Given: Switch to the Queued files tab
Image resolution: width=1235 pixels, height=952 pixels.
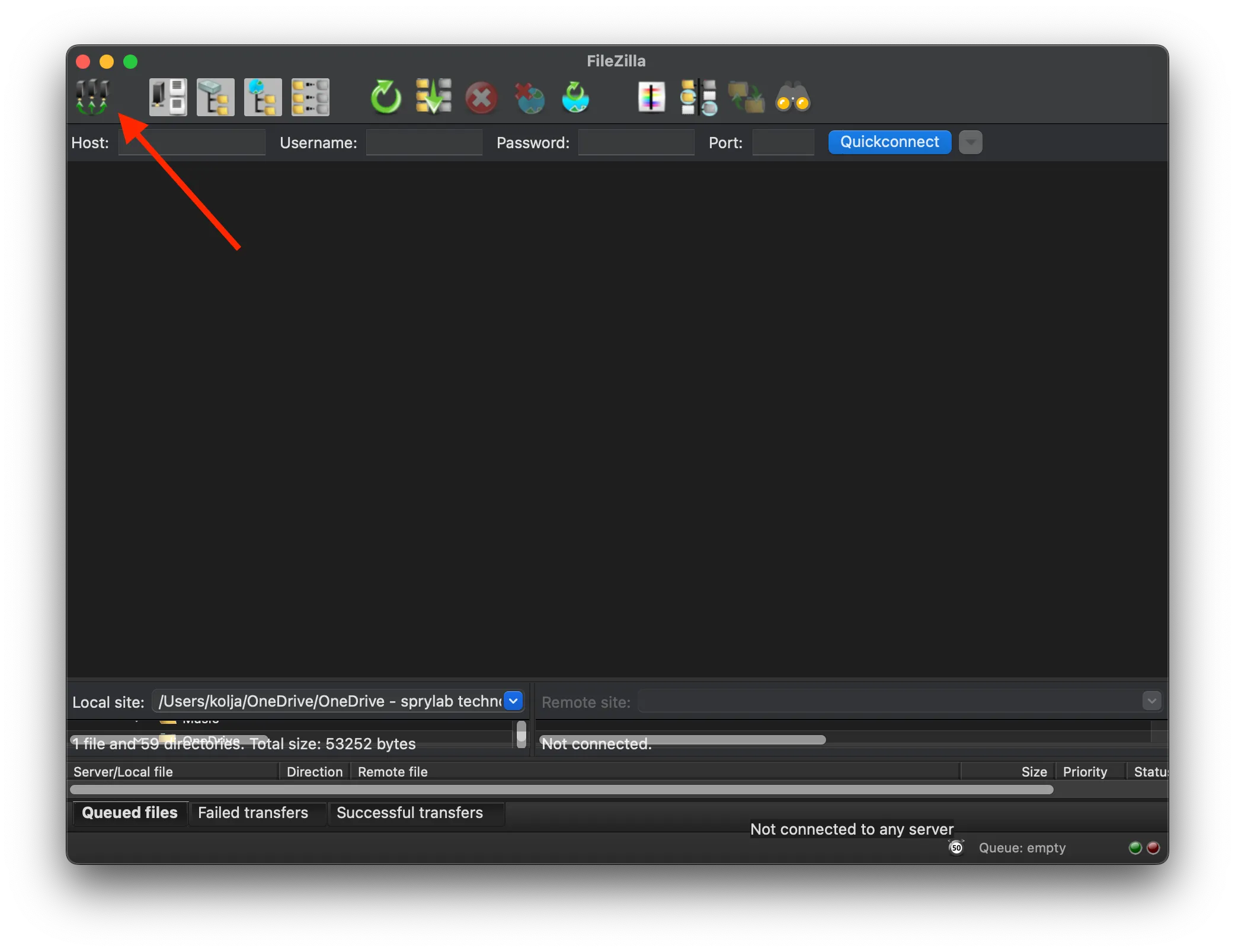Looking at the screenshot, I should pyautogui.click(x=130, y=813).
